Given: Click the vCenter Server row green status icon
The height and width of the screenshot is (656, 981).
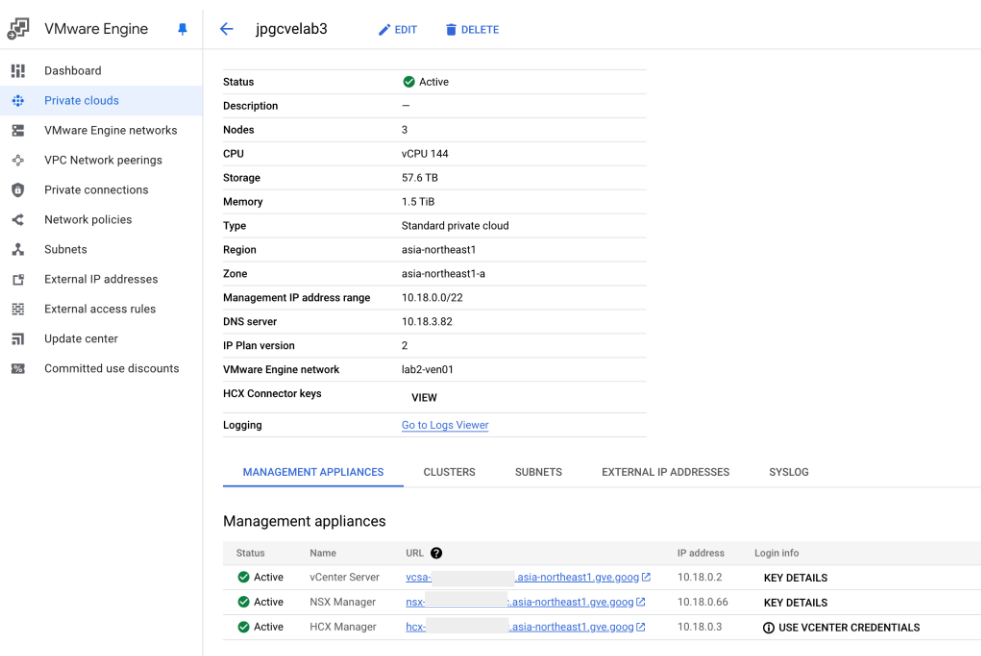Looking at the screenshot, I should (243, 577).
